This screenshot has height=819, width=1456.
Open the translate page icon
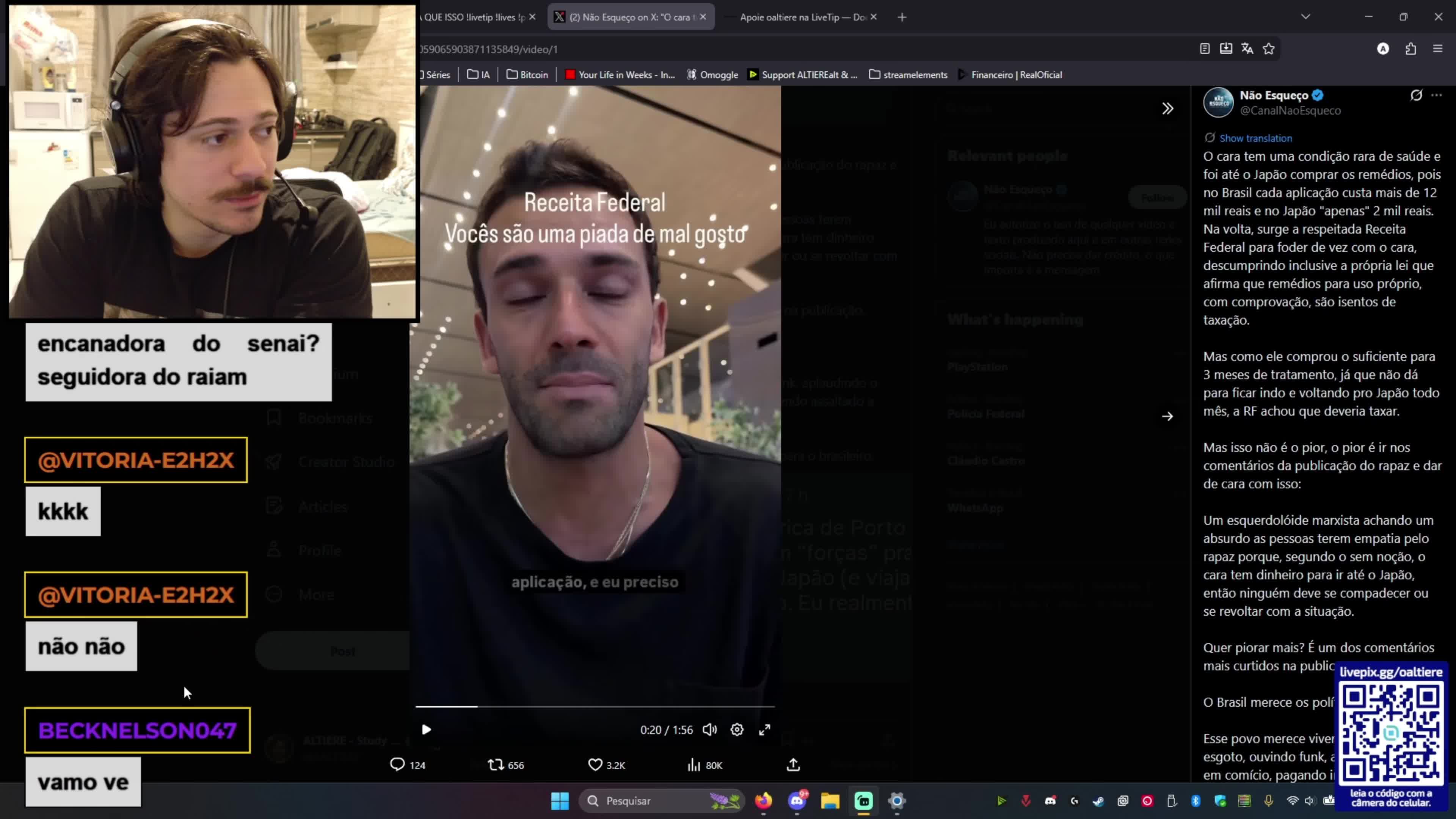(1247, 49)
